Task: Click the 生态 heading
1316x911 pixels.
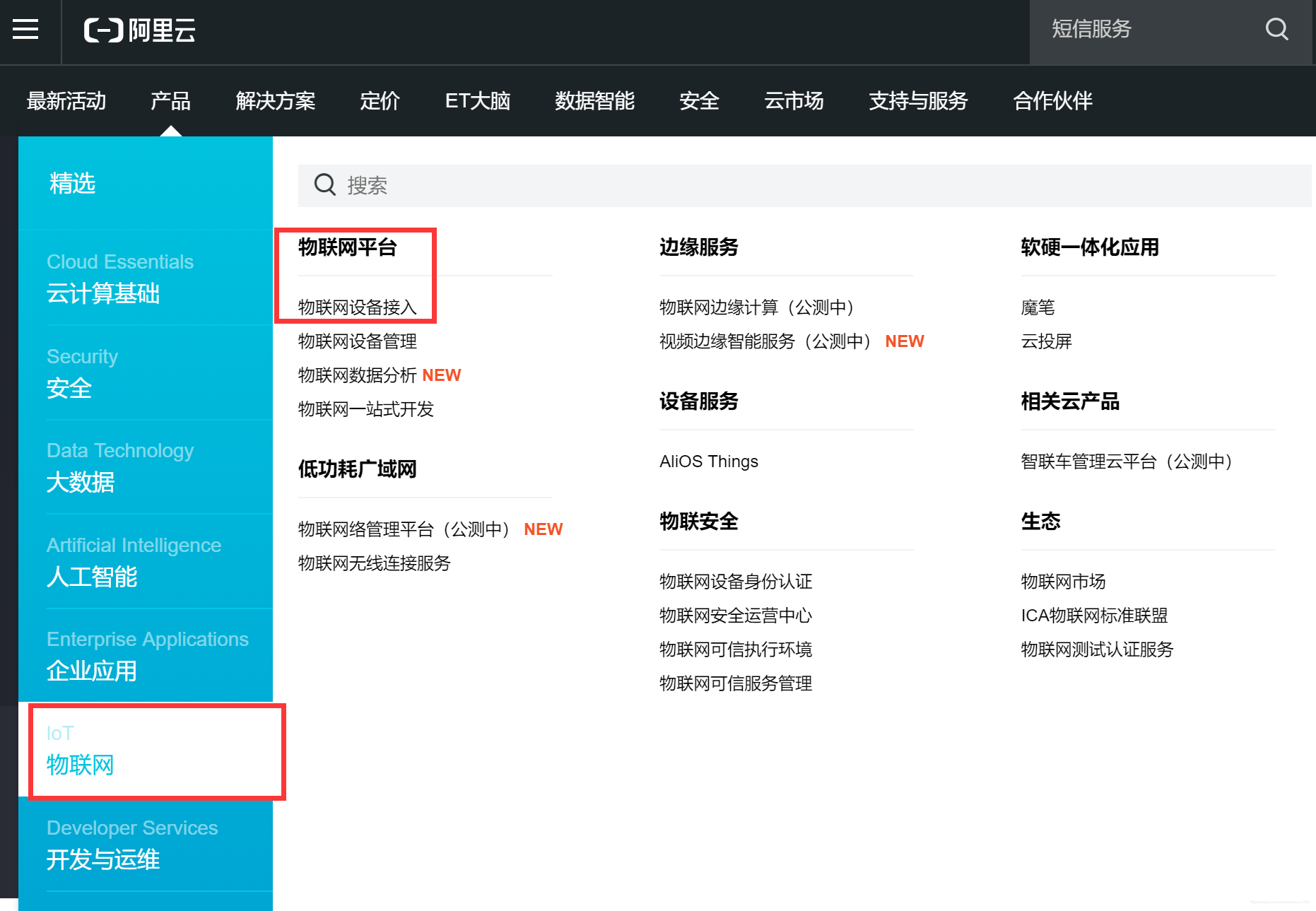Action: (x=1040, y=522)
